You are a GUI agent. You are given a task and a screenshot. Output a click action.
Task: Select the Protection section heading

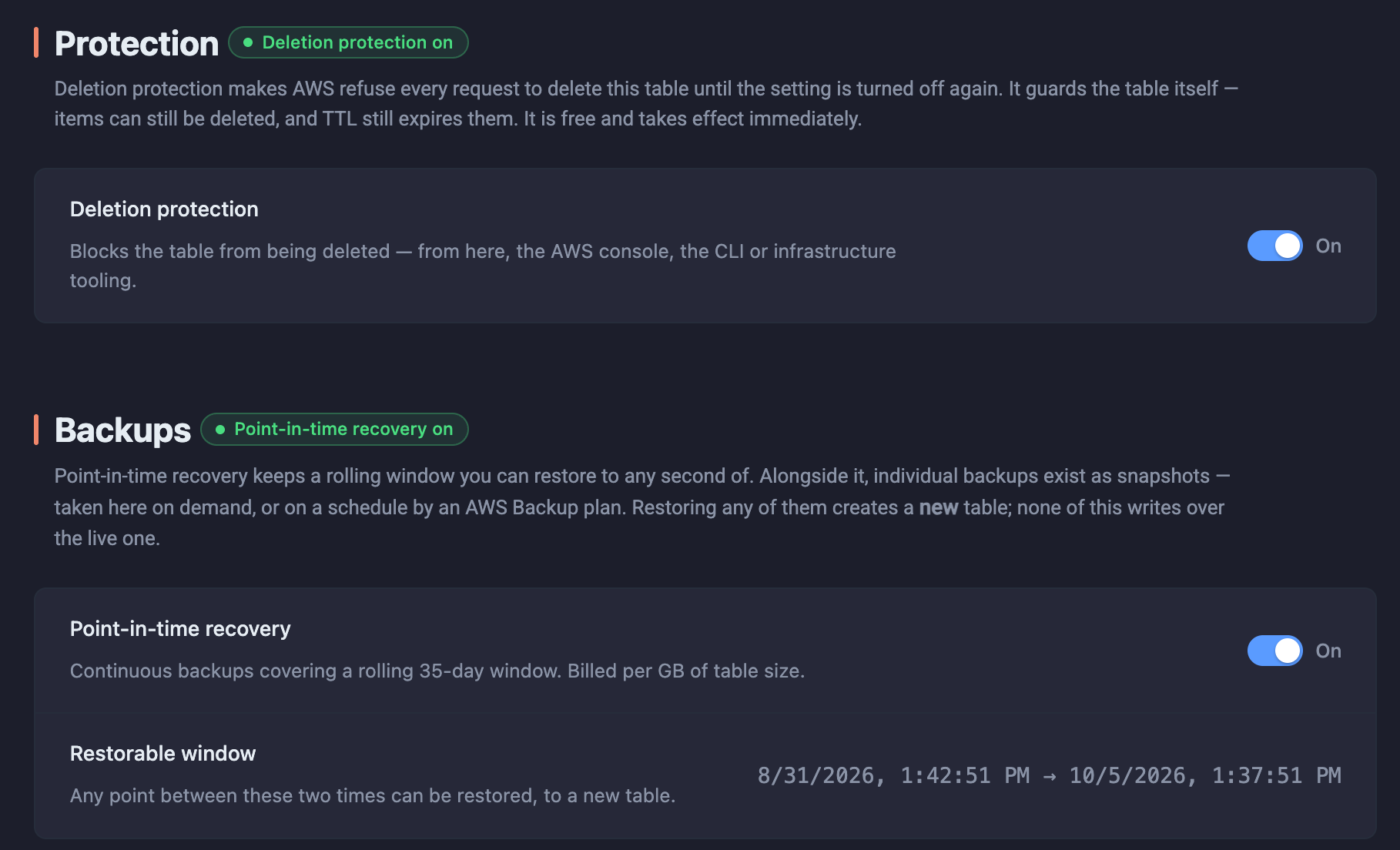click(x=136, y=43)
